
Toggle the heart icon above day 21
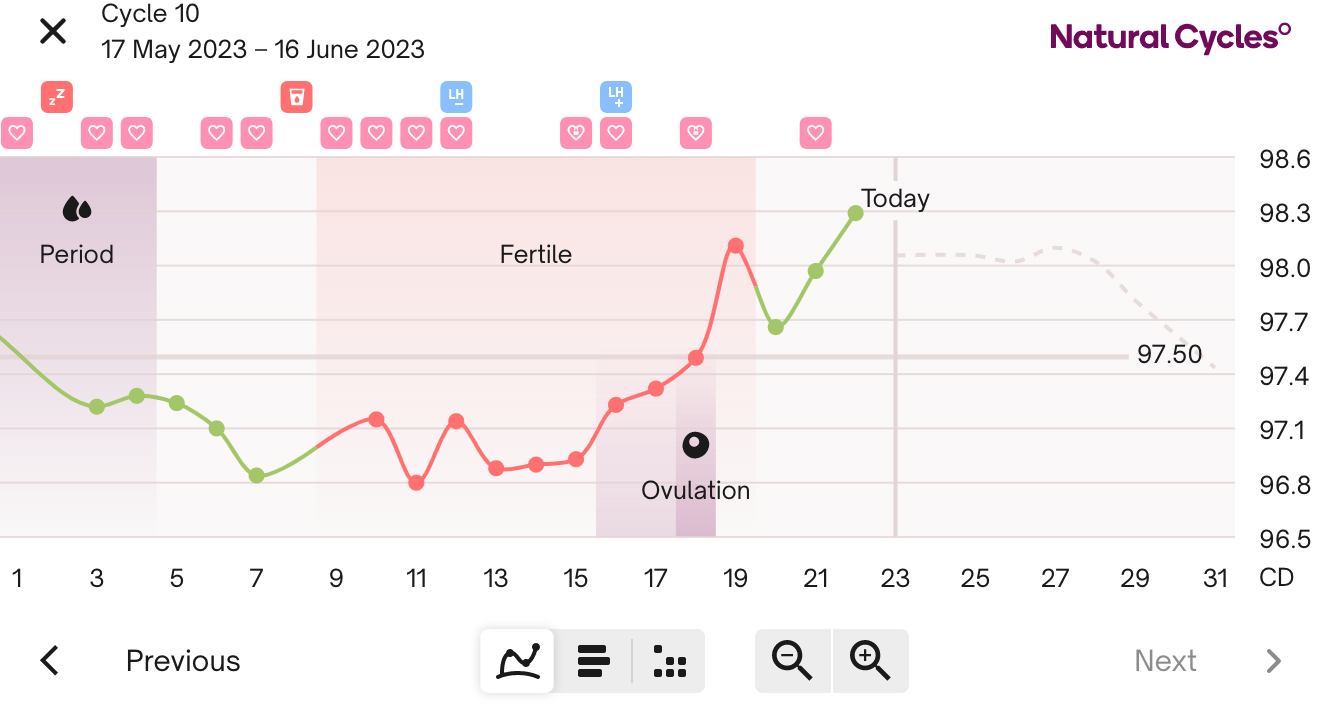pyautogui.click(x=815, y=133)
